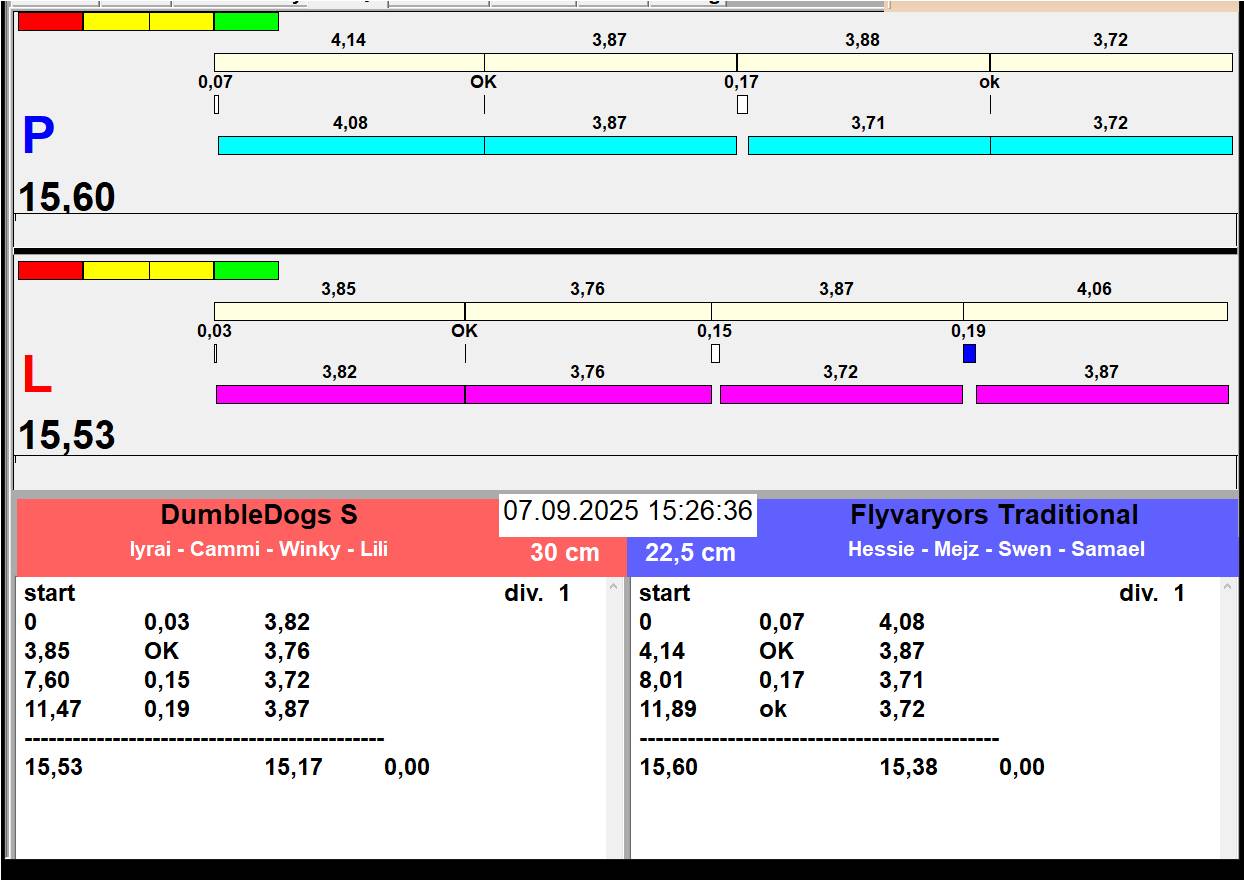The image size is (1244, 880).
Task: Click the up arrow of the Flyvaryors list scrollbar
Action: 1229,589
